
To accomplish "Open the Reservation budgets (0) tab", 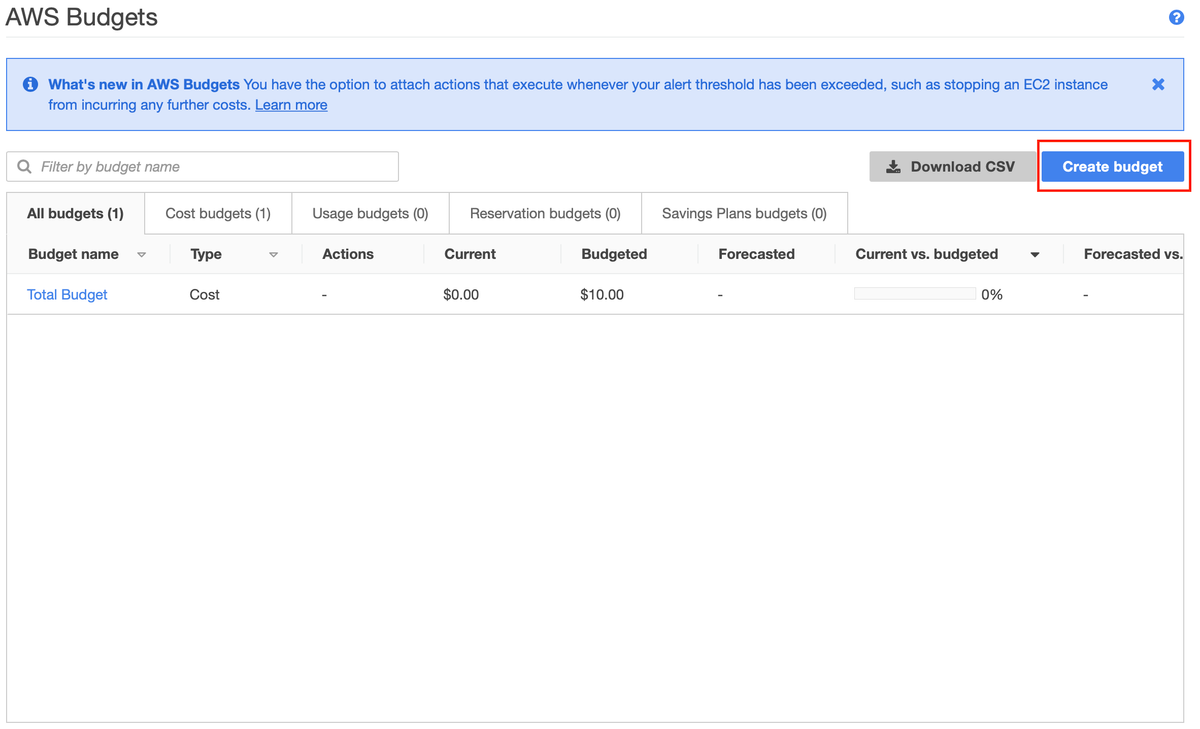I will click(x=545, y=213).
